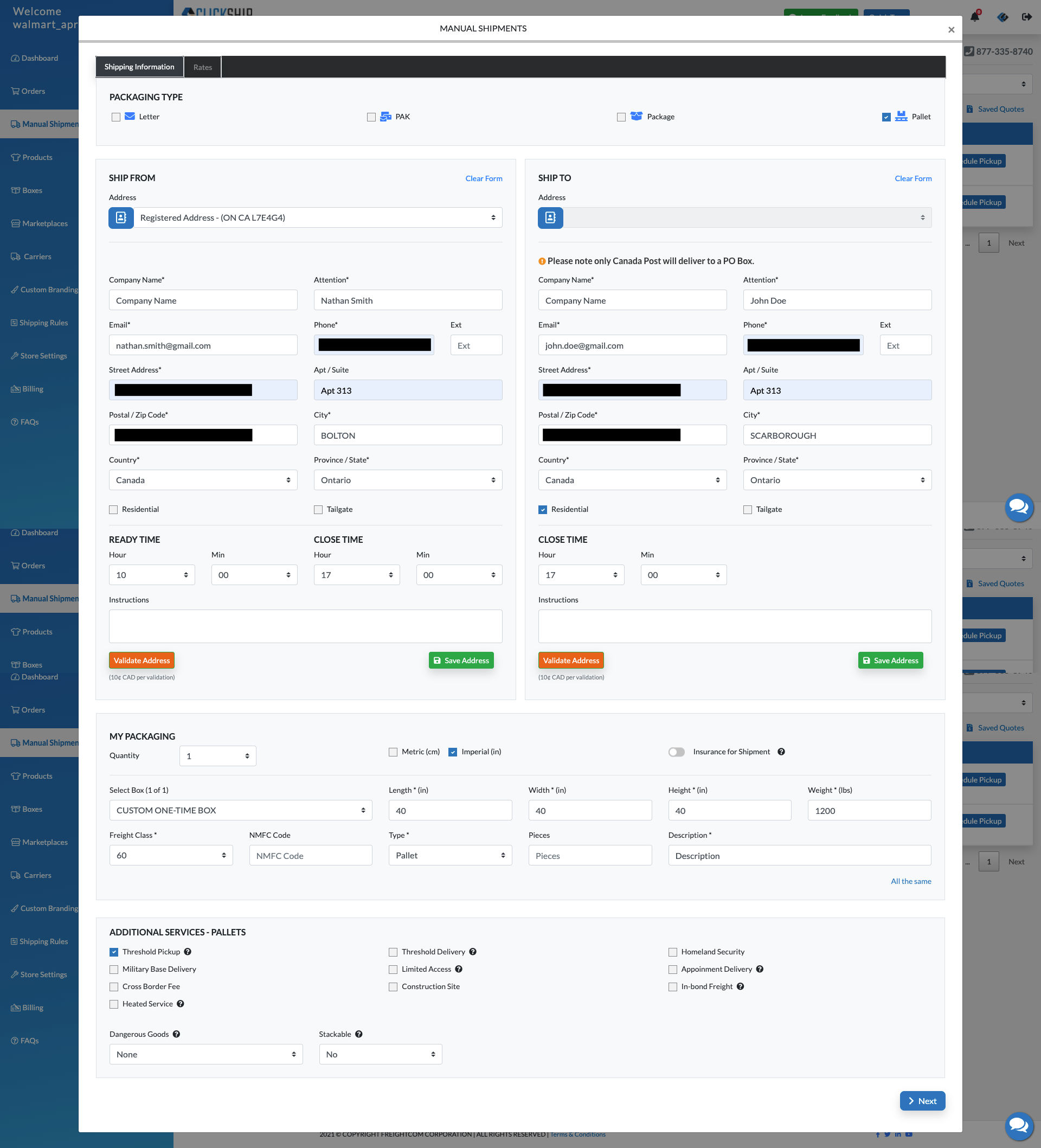This screenshot has width=1041, height=1148.
Task: Click Dangerous Goods help icon
Action: tap(177, 1034)
